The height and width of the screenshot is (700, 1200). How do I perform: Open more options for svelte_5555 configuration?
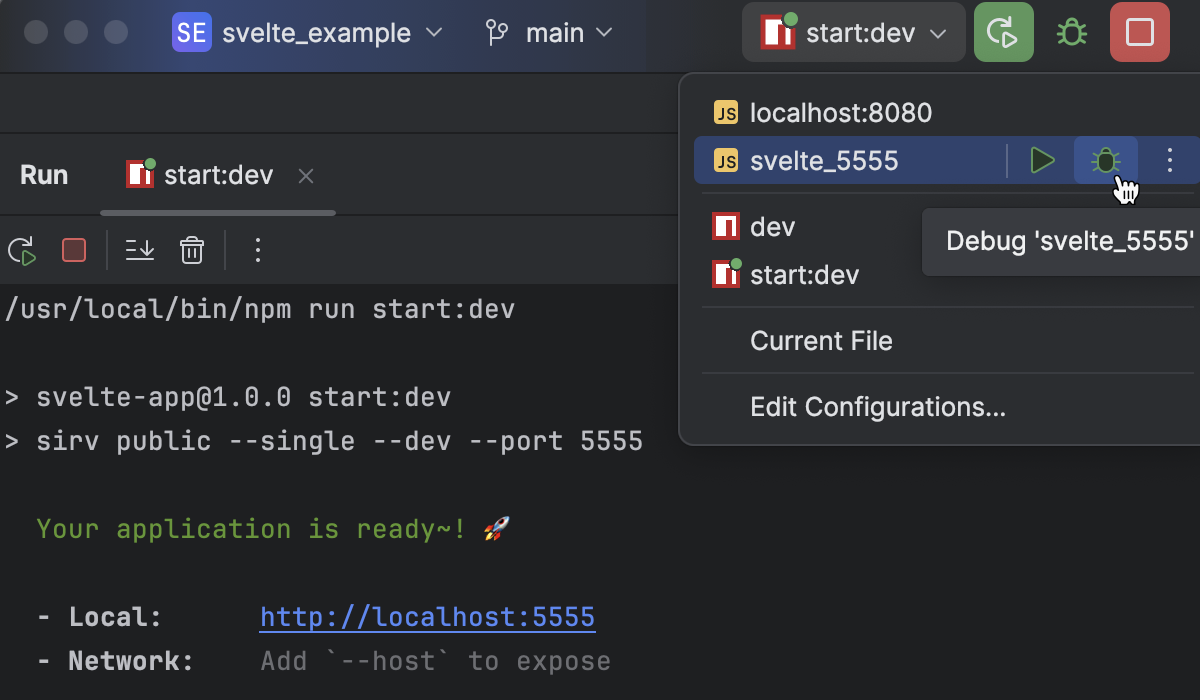(x=1169, y=160)
